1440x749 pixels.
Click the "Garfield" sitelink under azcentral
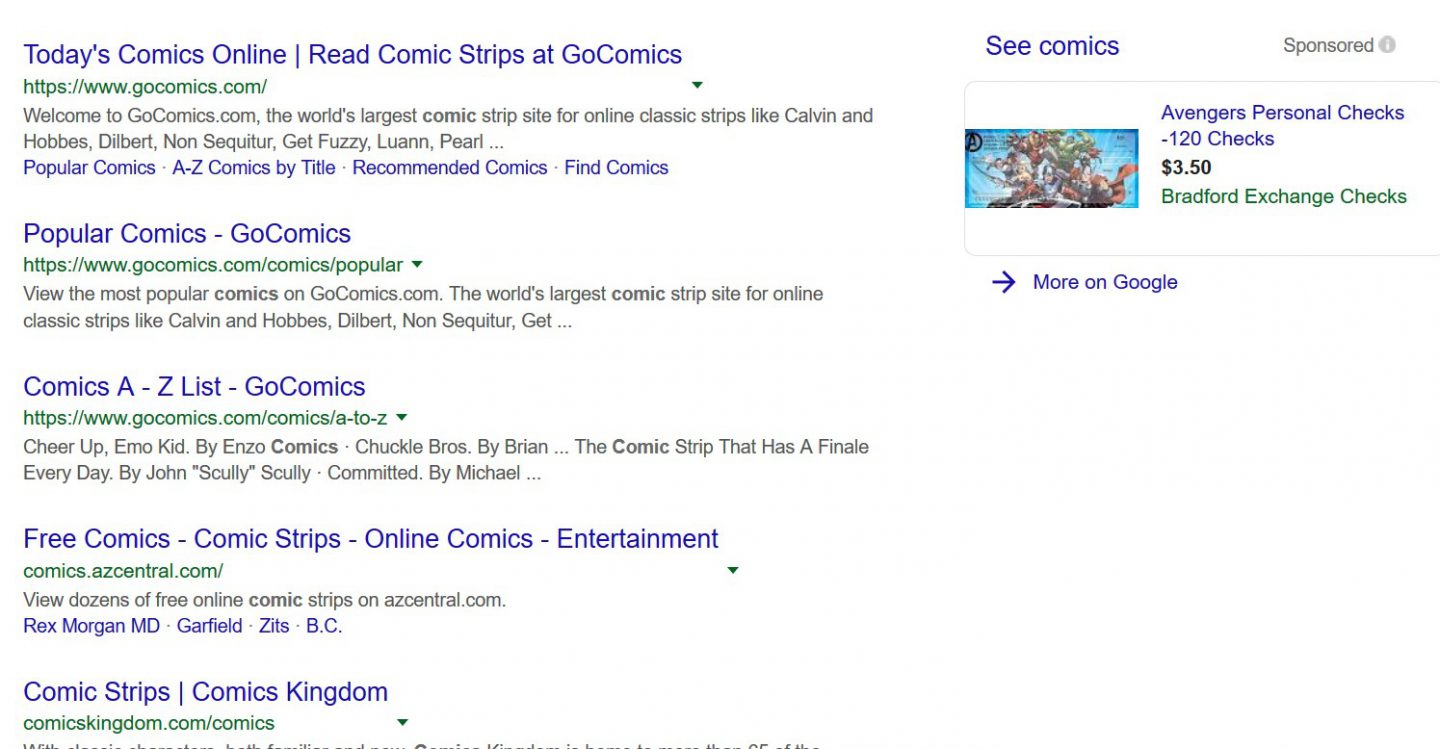point(209,626)
